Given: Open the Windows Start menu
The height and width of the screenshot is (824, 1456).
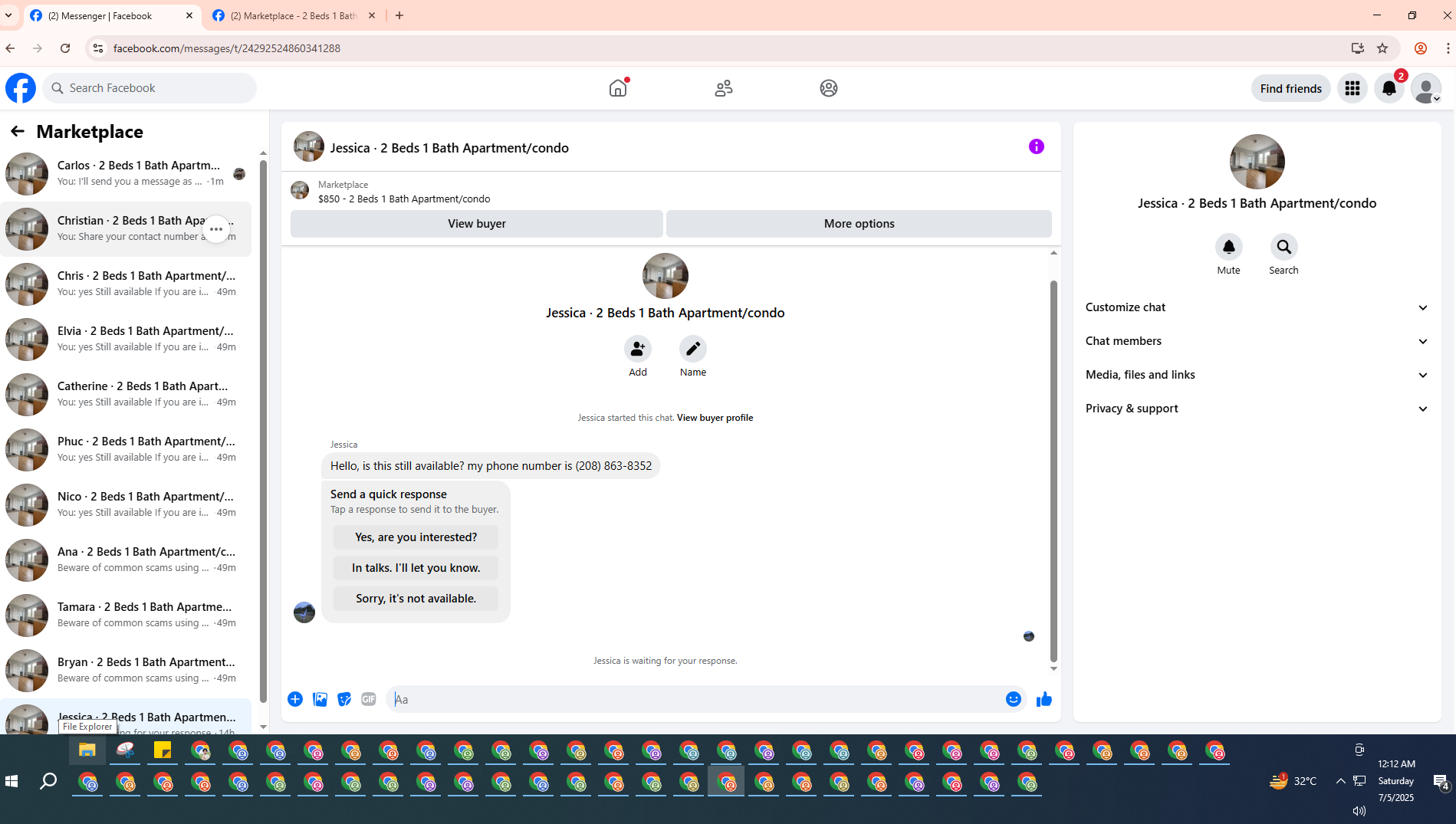Looking at the screenshot, I should point(12,781).
